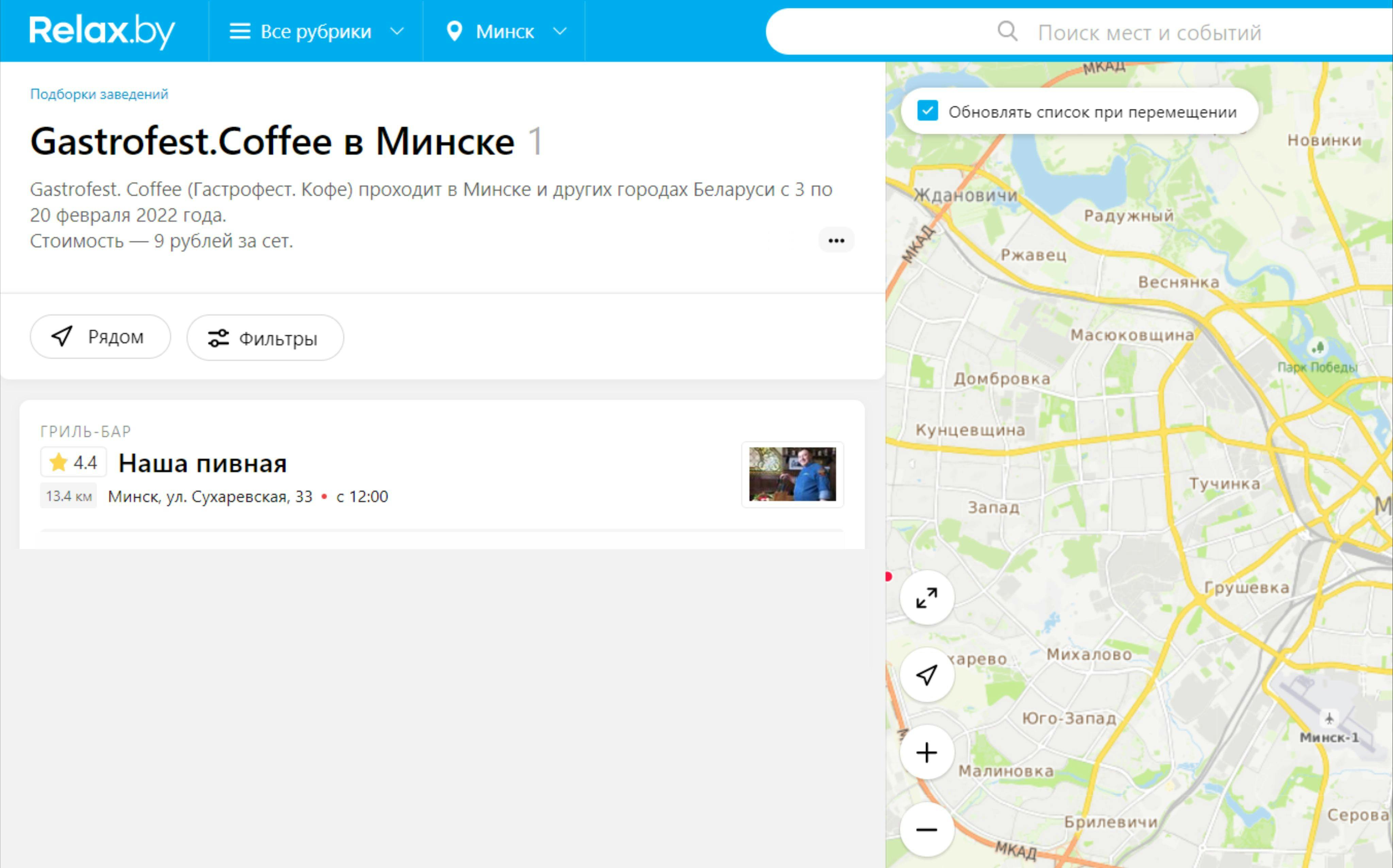
Task: Expand the Все рубрики dropdown chevron
Action: point(397,32)
